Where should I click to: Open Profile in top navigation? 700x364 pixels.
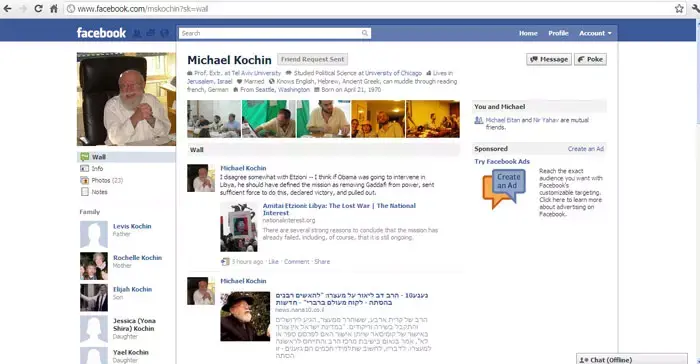558,33
